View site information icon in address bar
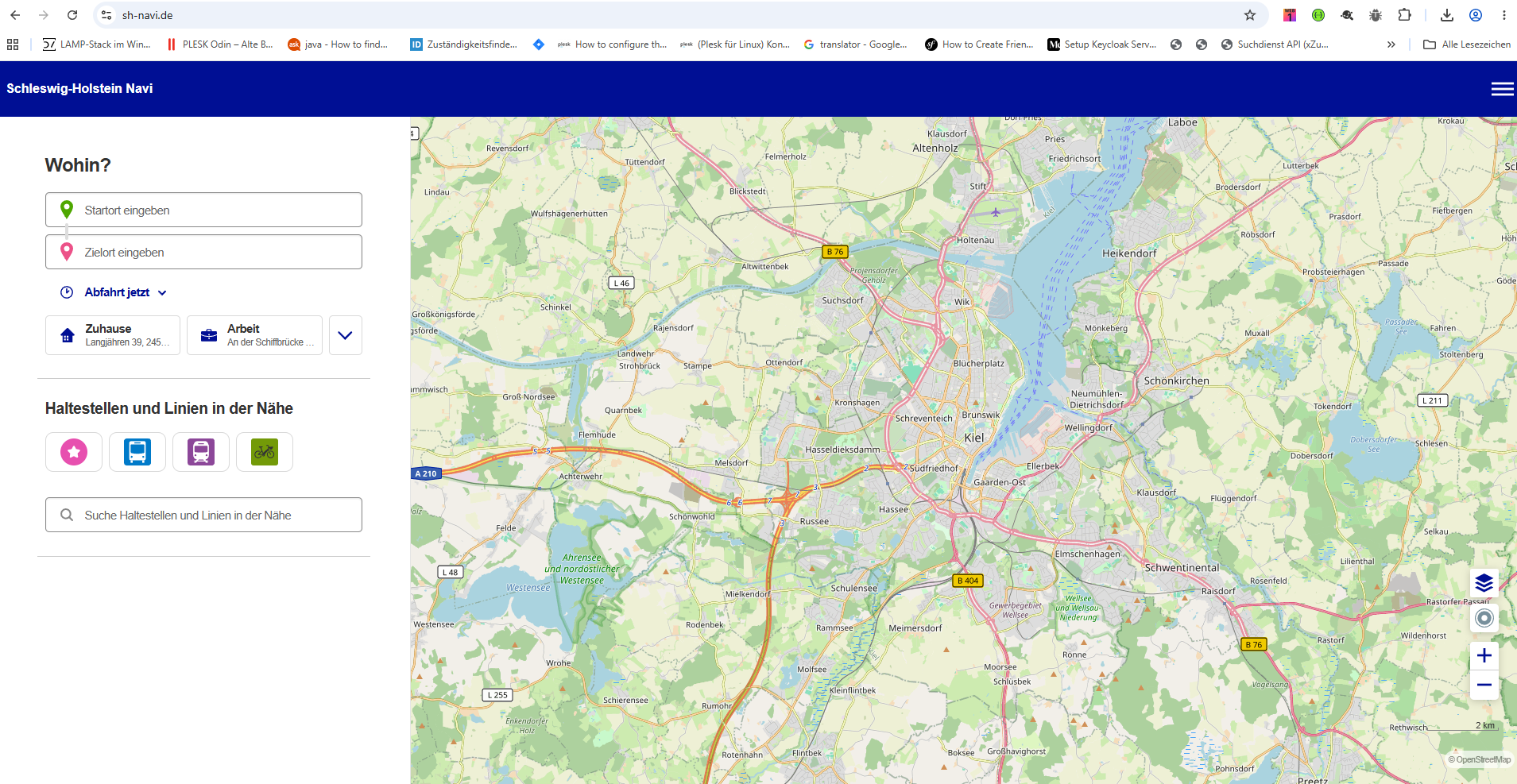The width and height of the screenshot is (1517, 784). click(106, 15)
